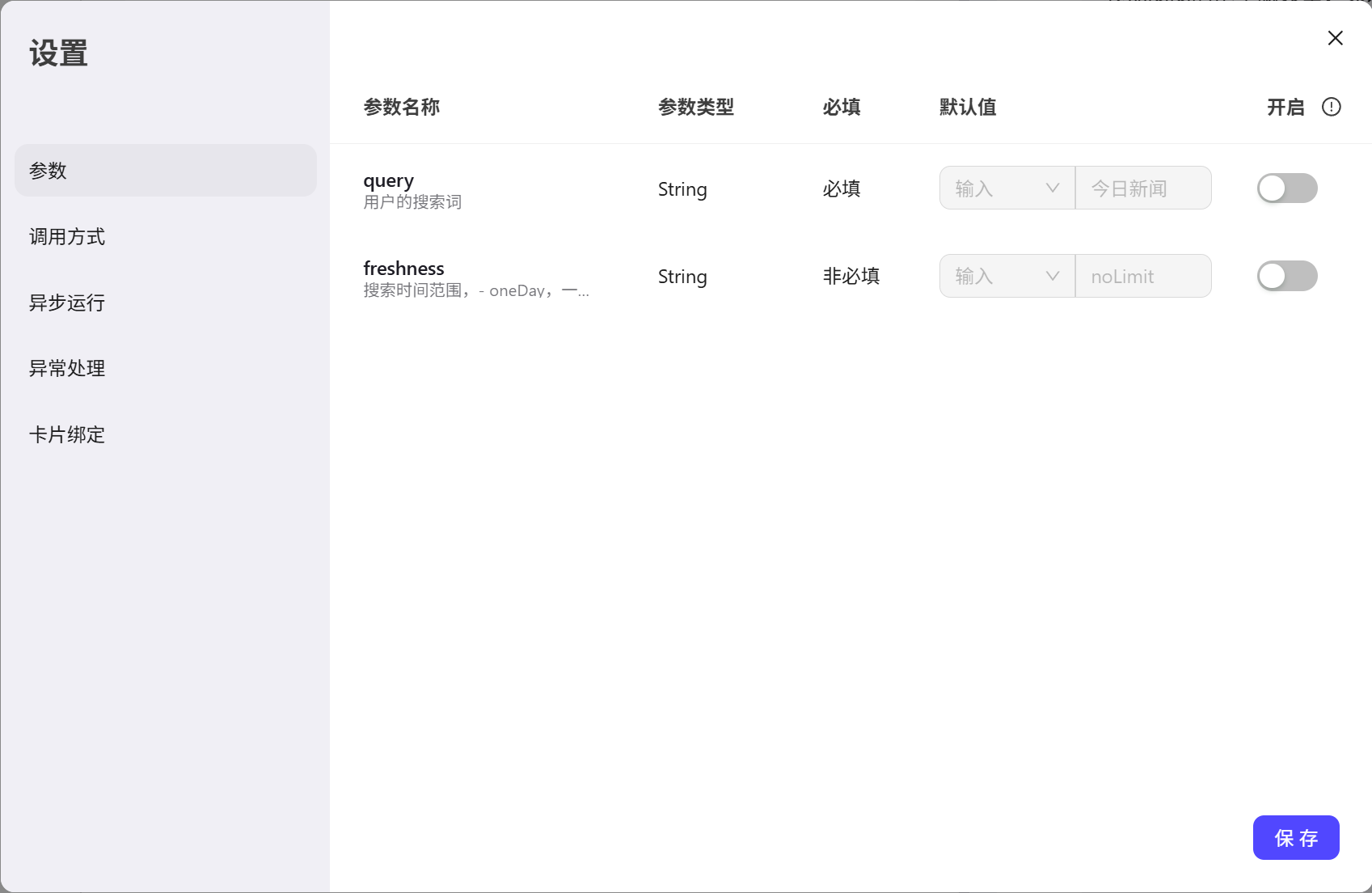
Task: Switch to the 调用方式 section
Action: tap(67, 237)
